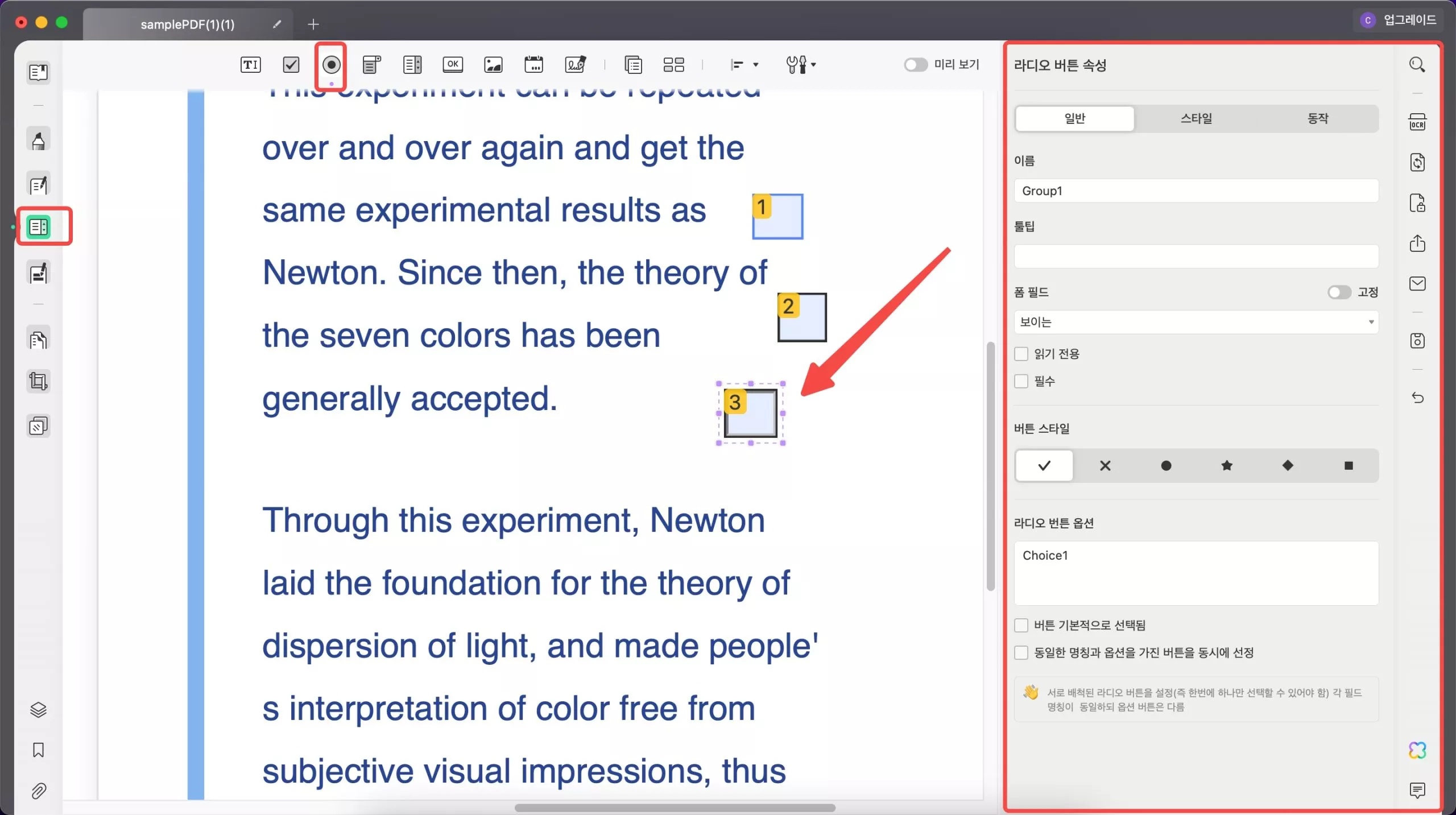
Task: Select the OK Button tool
Action: coord(453,64)
